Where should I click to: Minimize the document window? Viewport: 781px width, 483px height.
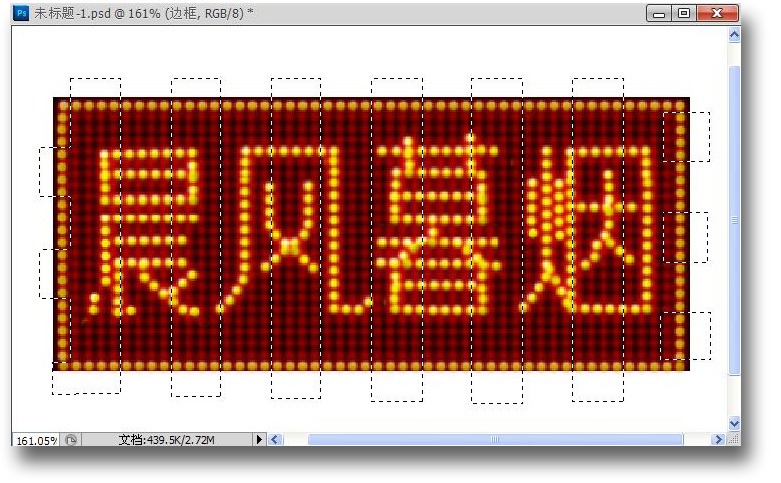click(x=658, y=13)
